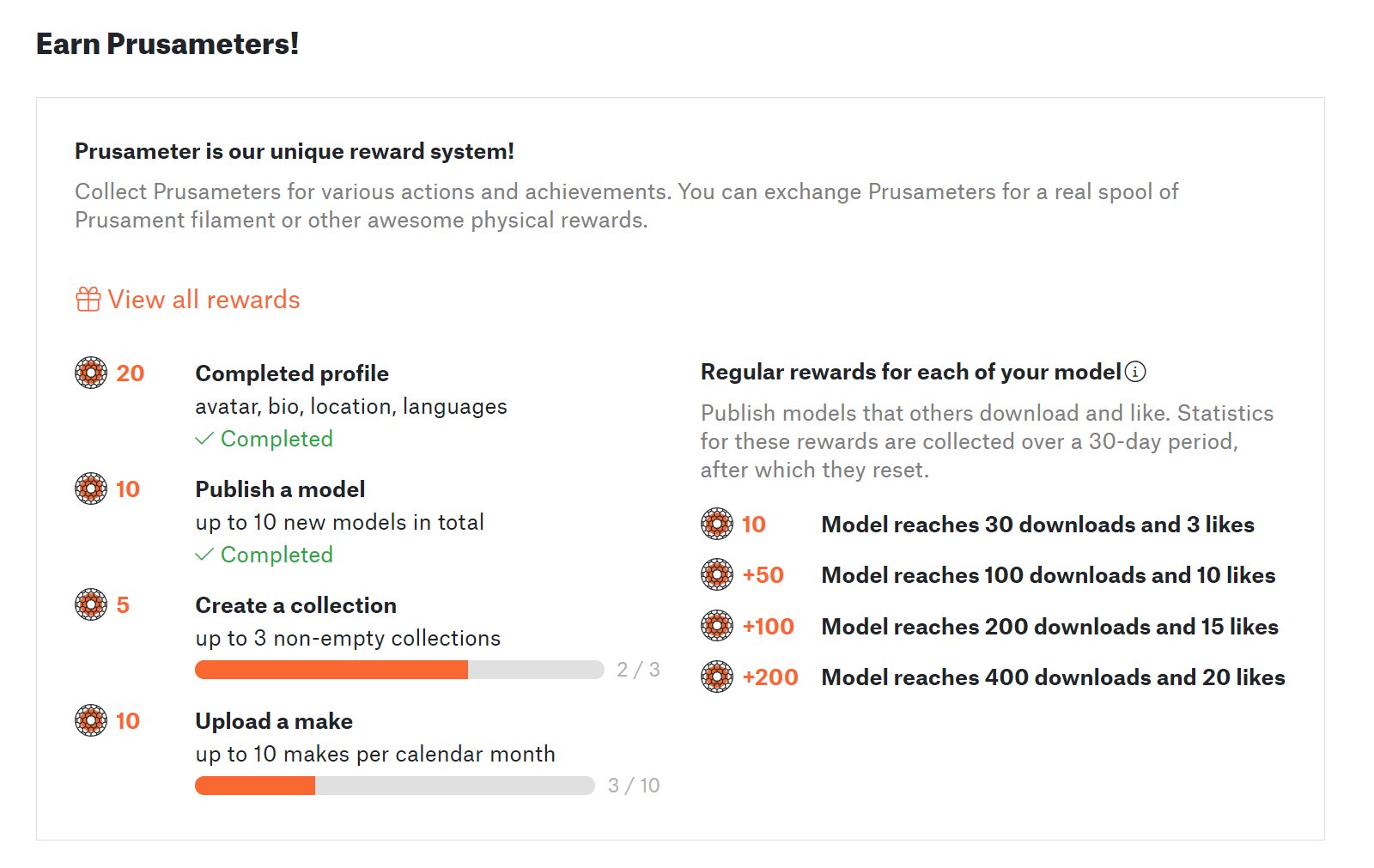Click the spool icon for the +200 reward
This screenshot has height=868, width=1374.
tap(717, 677)
